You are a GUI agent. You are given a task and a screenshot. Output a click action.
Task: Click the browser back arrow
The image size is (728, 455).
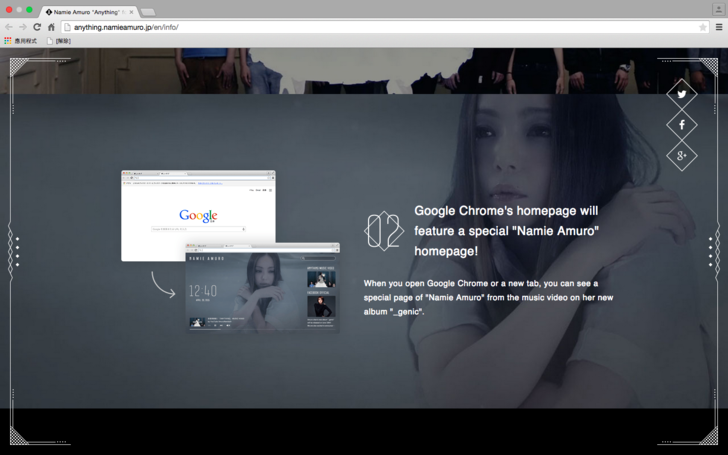[9, 27]
